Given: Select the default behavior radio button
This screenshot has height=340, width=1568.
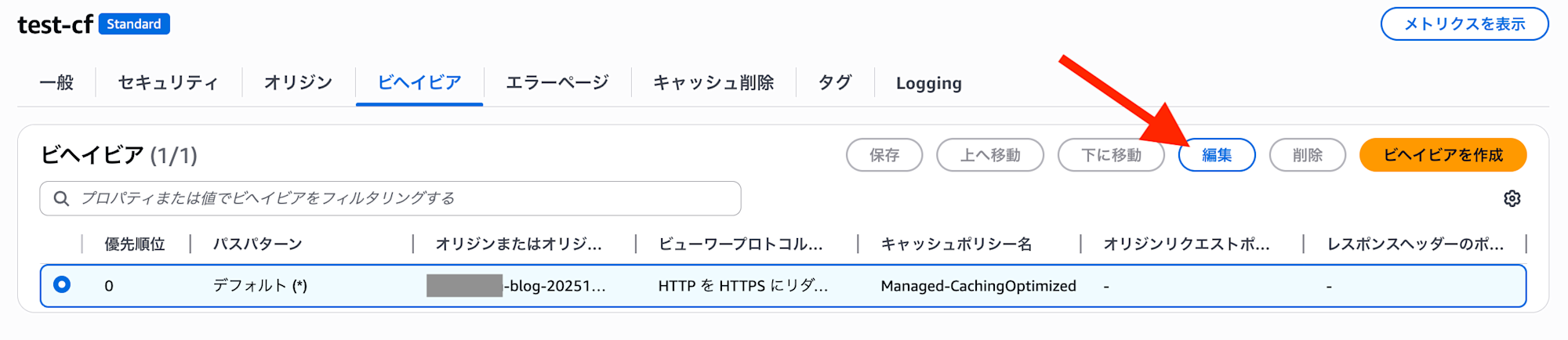Looking at the screenshot, I should coord(62,284).
